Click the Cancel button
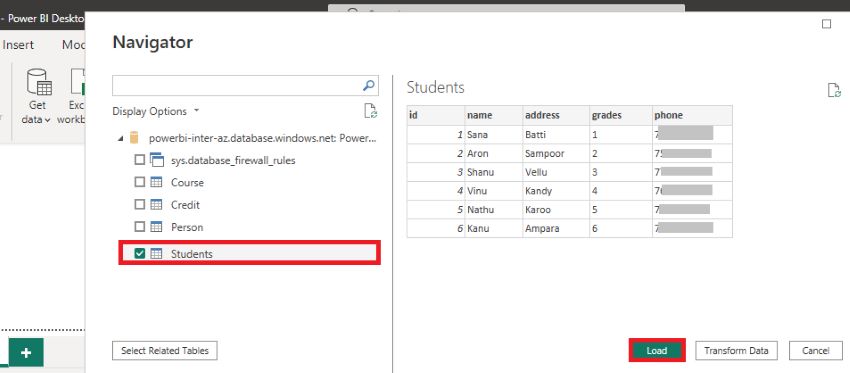Viewport: 850px width, 373px height. click(x=815, y=351)
